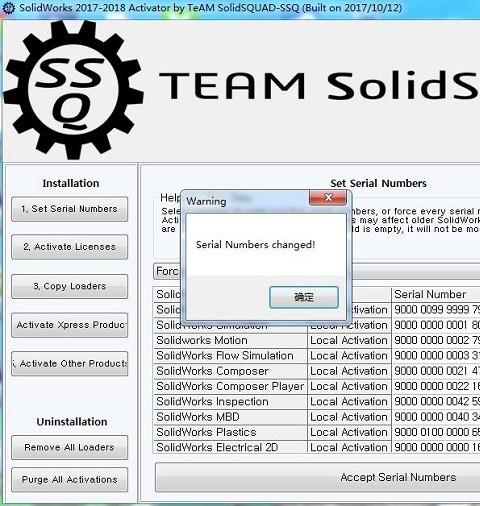Click the gear icon in the title bar

[x=8, y=7]
